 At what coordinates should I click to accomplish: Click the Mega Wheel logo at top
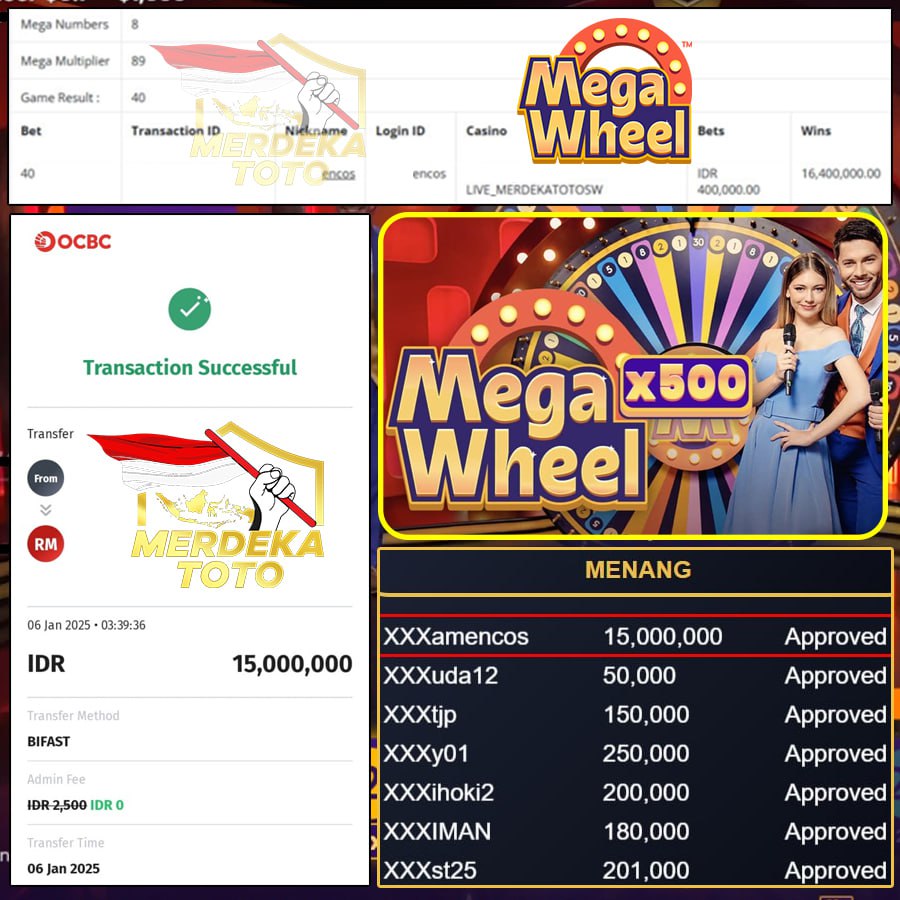click(606, 92)
